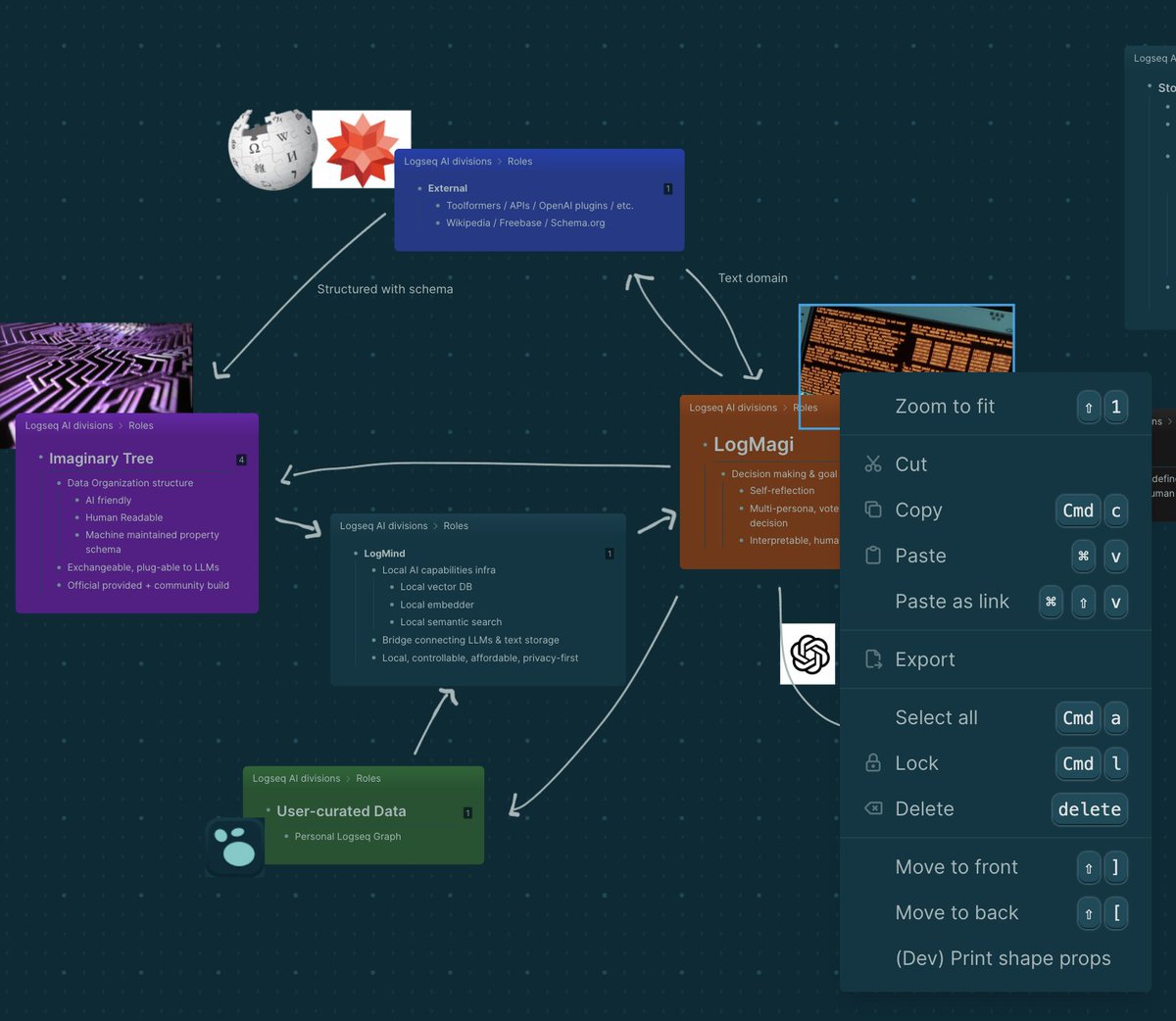Click the bullet beside User-curated Data heading

pos(268,810)
